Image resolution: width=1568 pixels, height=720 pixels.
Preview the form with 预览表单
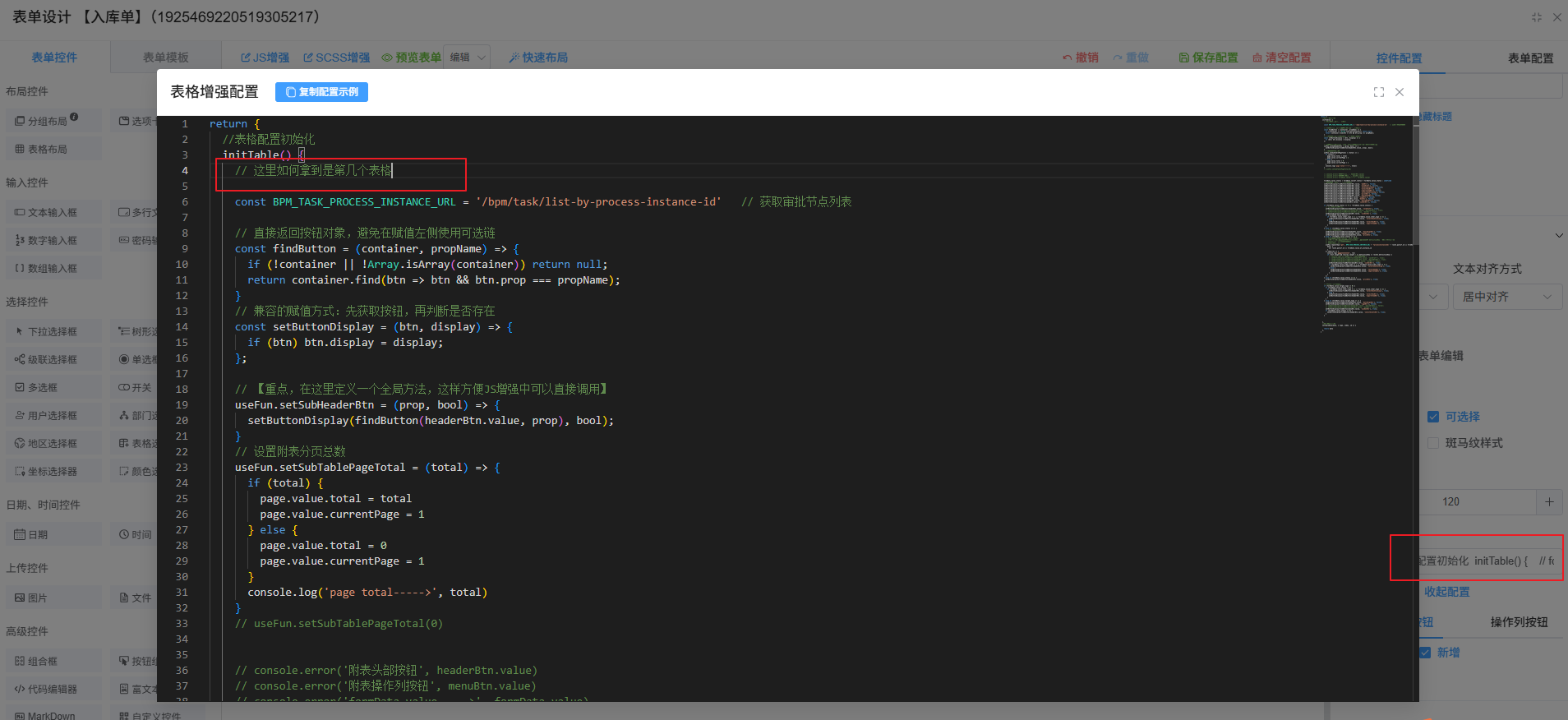tap(411, 58)
